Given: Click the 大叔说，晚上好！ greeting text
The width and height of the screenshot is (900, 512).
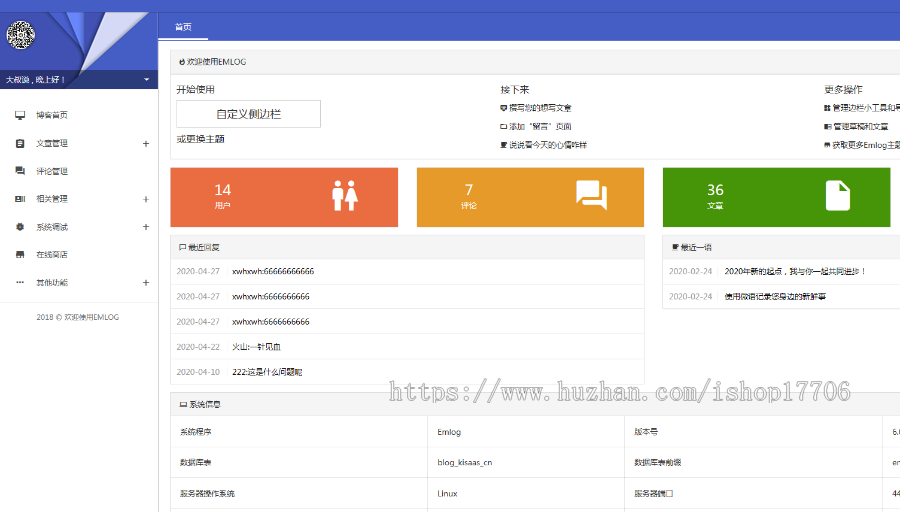Looking at the screenshot, I should [x=35, y=80].
